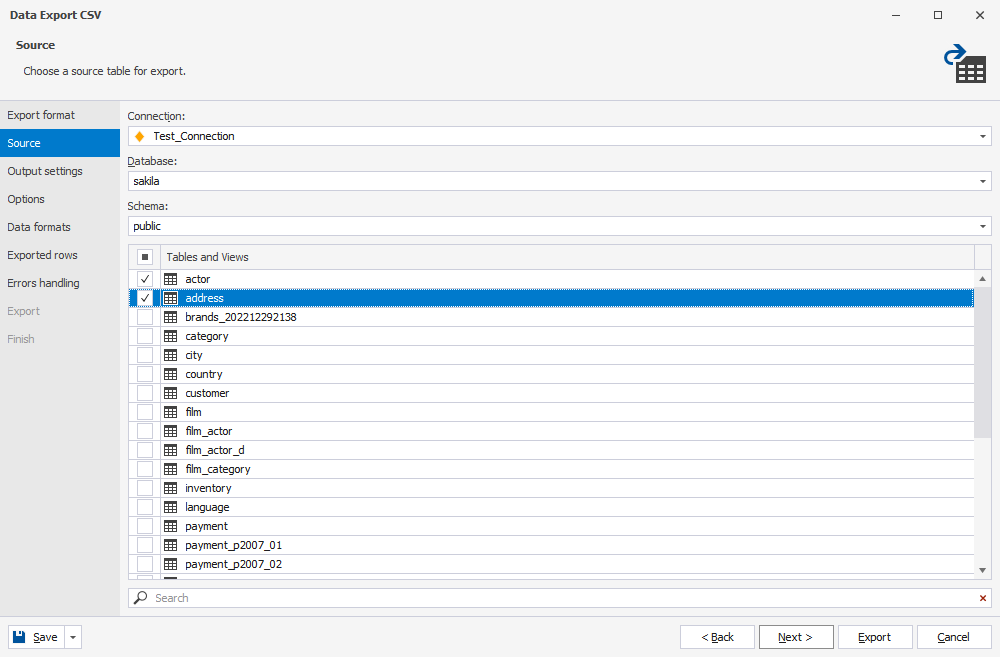This screenshot has height=657, width=1000.
Task: Click the Tables and Views column header
Action: (567, 257)
